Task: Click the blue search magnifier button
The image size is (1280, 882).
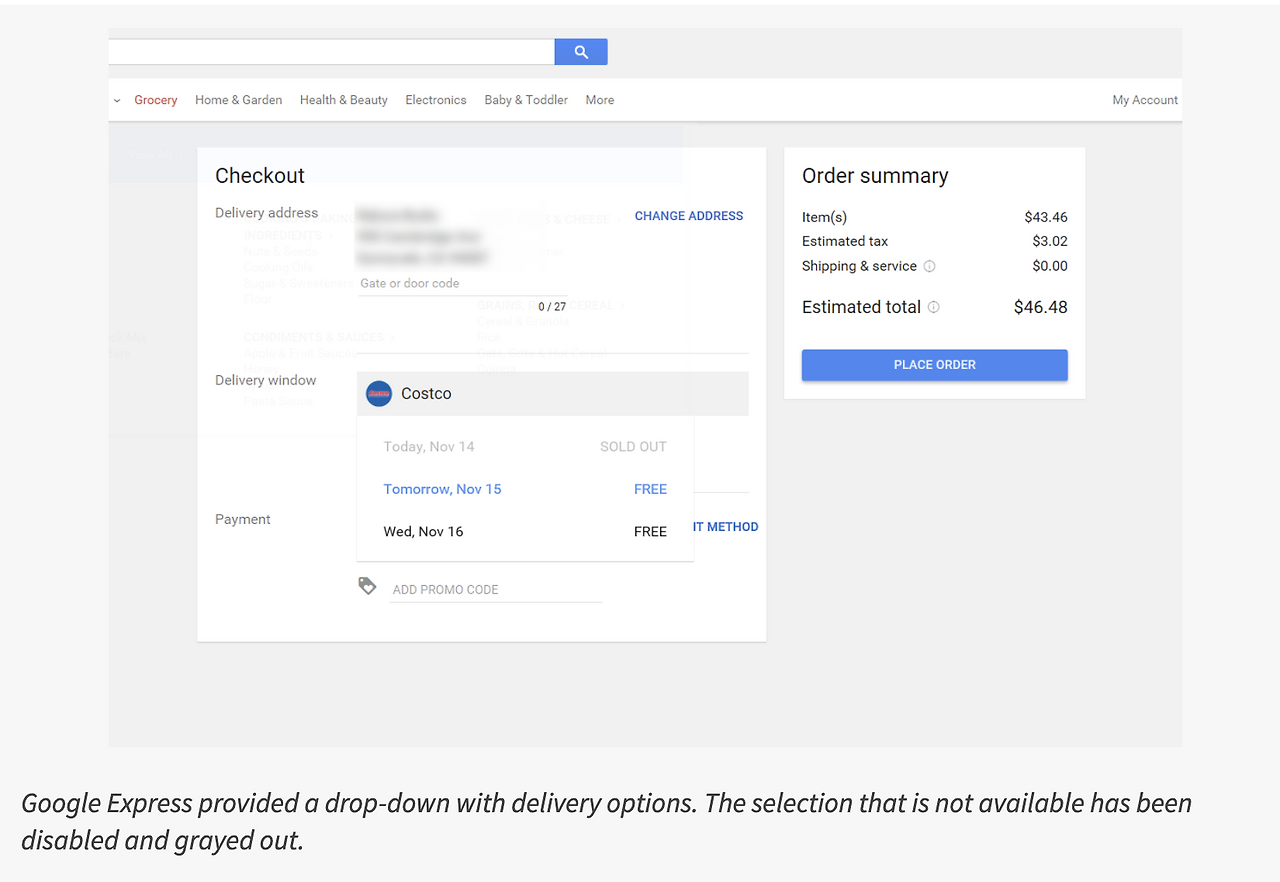Action: click(x=581, y=52)
